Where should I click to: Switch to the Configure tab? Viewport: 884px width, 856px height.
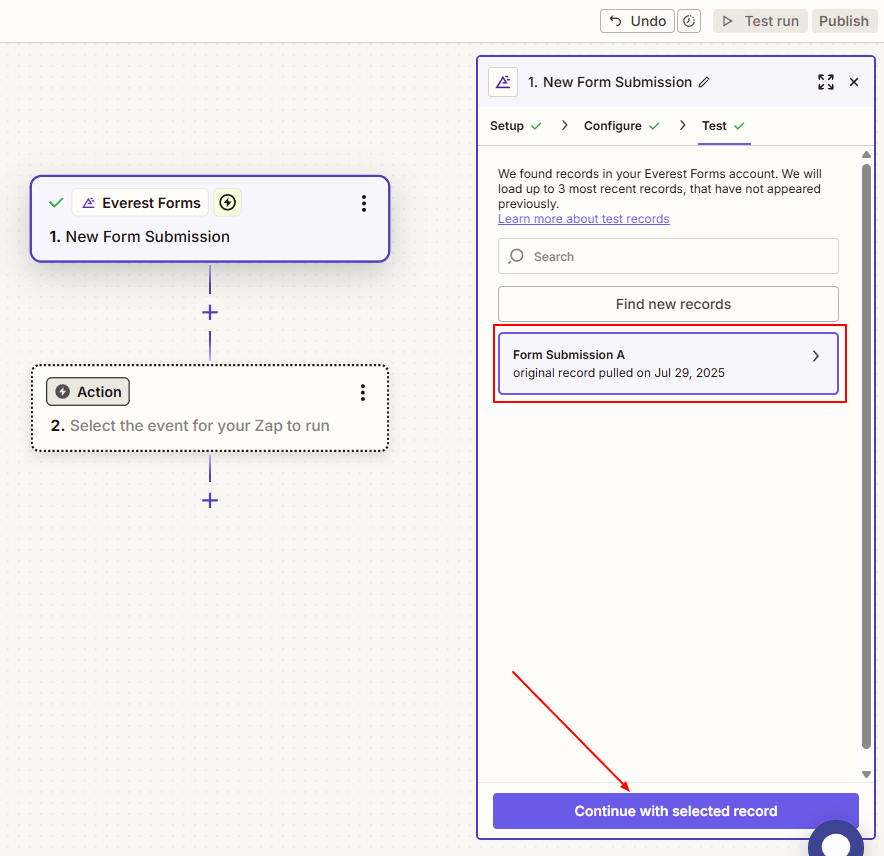tap(613, 125)
